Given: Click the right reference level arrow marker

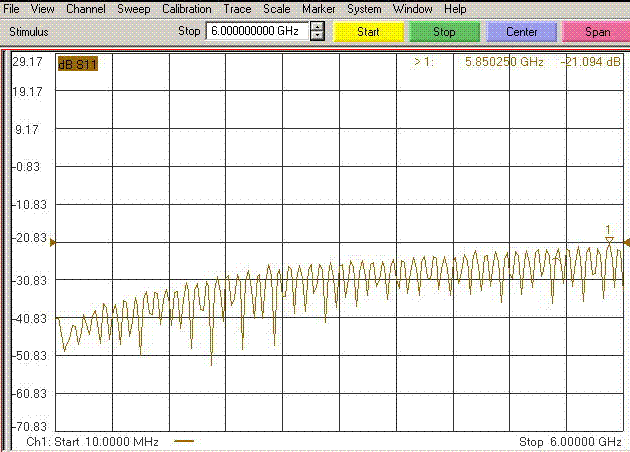Looking at the screenshot, I should pos(626,242).
